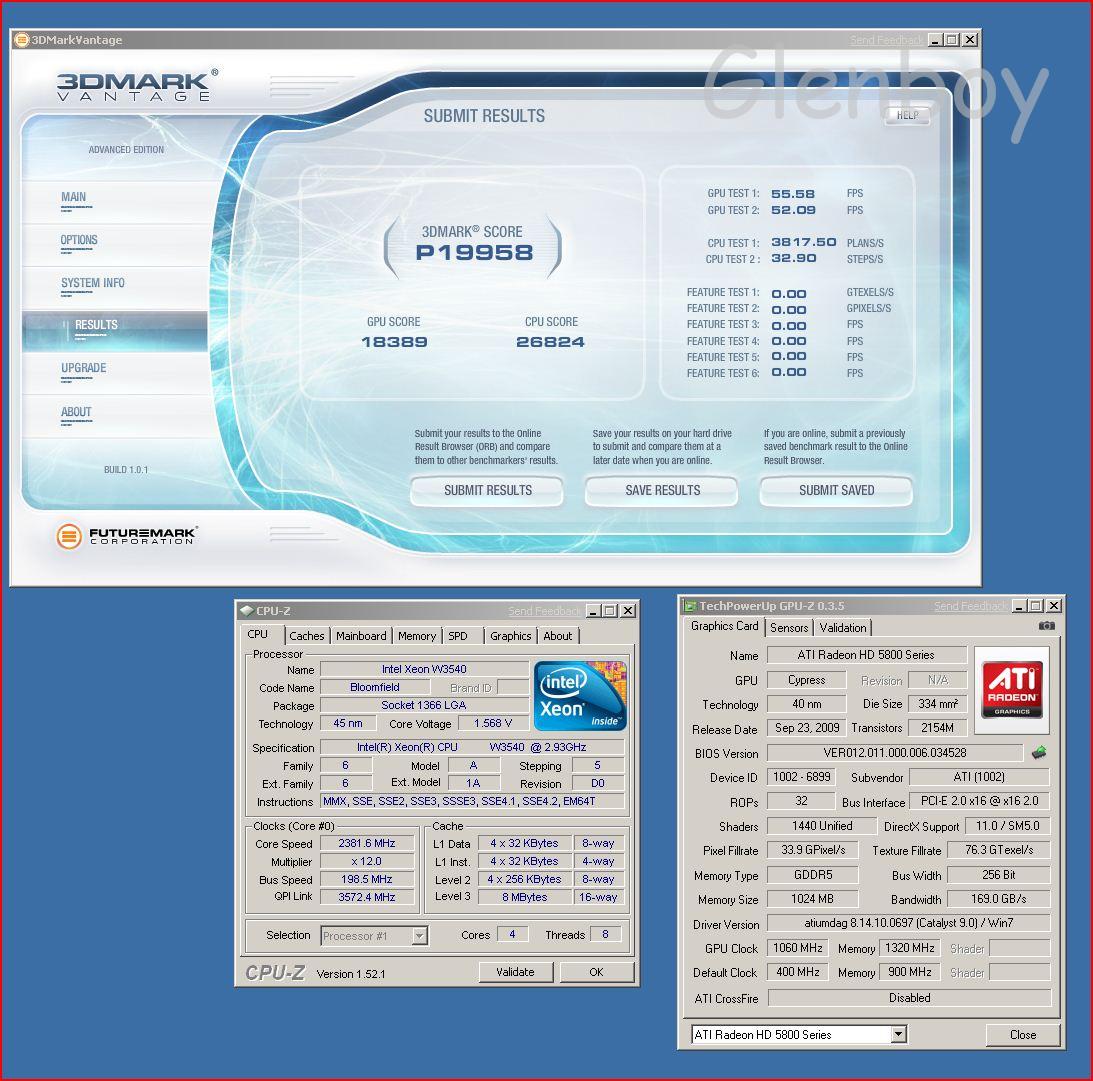1093x1081 pixels.
Task: Click the Help button in 3DMark
Action: pos(907,115)
